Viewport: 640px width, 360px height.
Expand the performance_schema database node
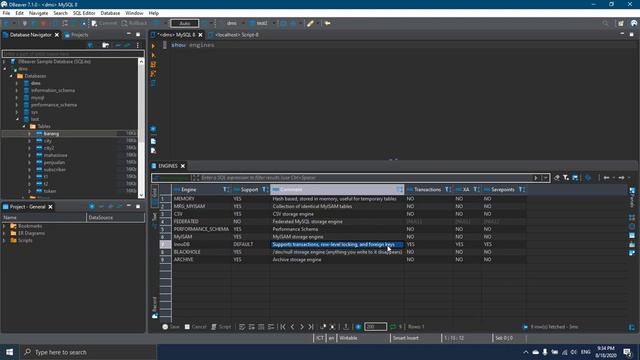[17, 105]
